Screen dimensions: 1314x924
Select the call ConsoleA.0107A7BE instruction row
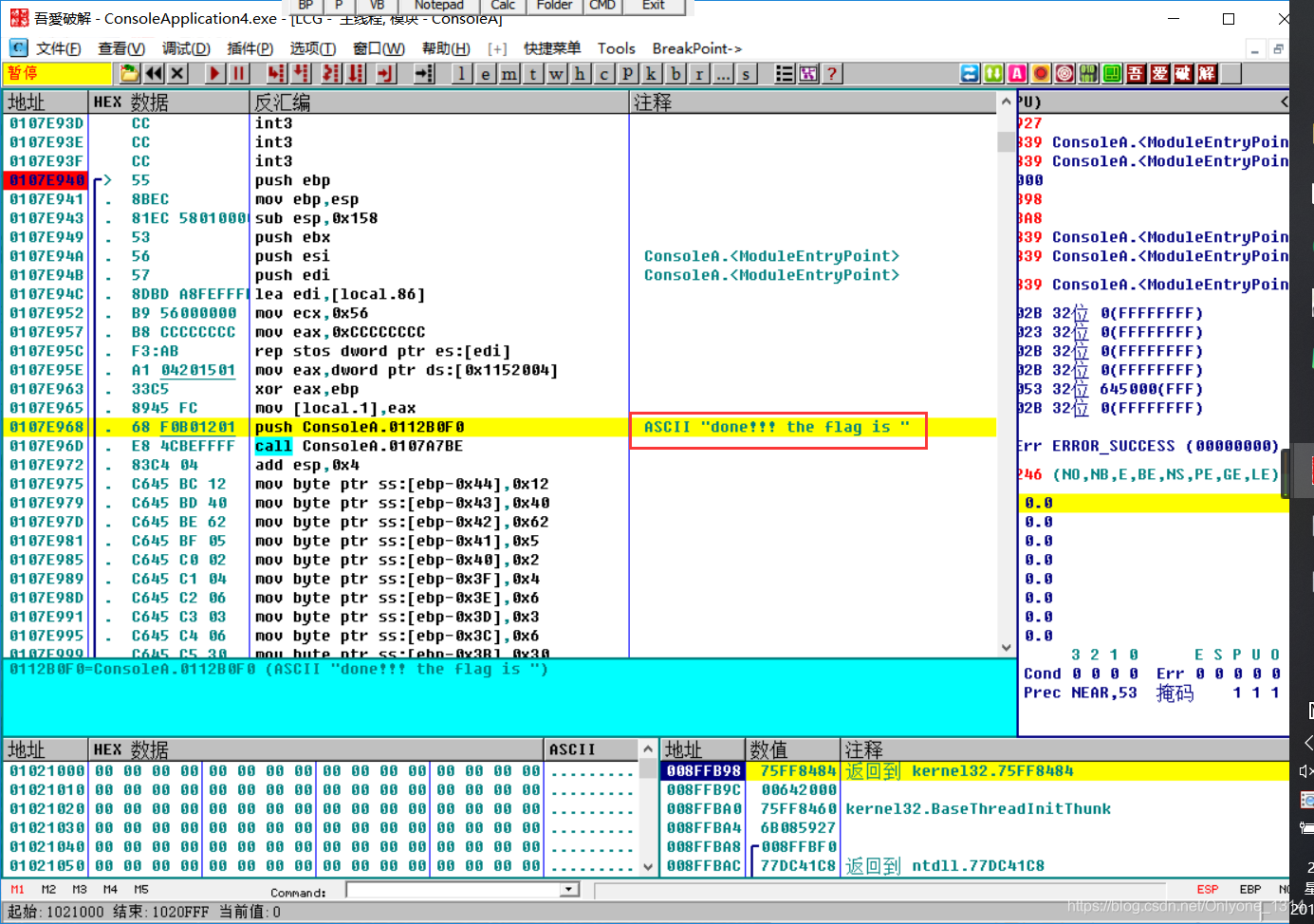[500, 446]
